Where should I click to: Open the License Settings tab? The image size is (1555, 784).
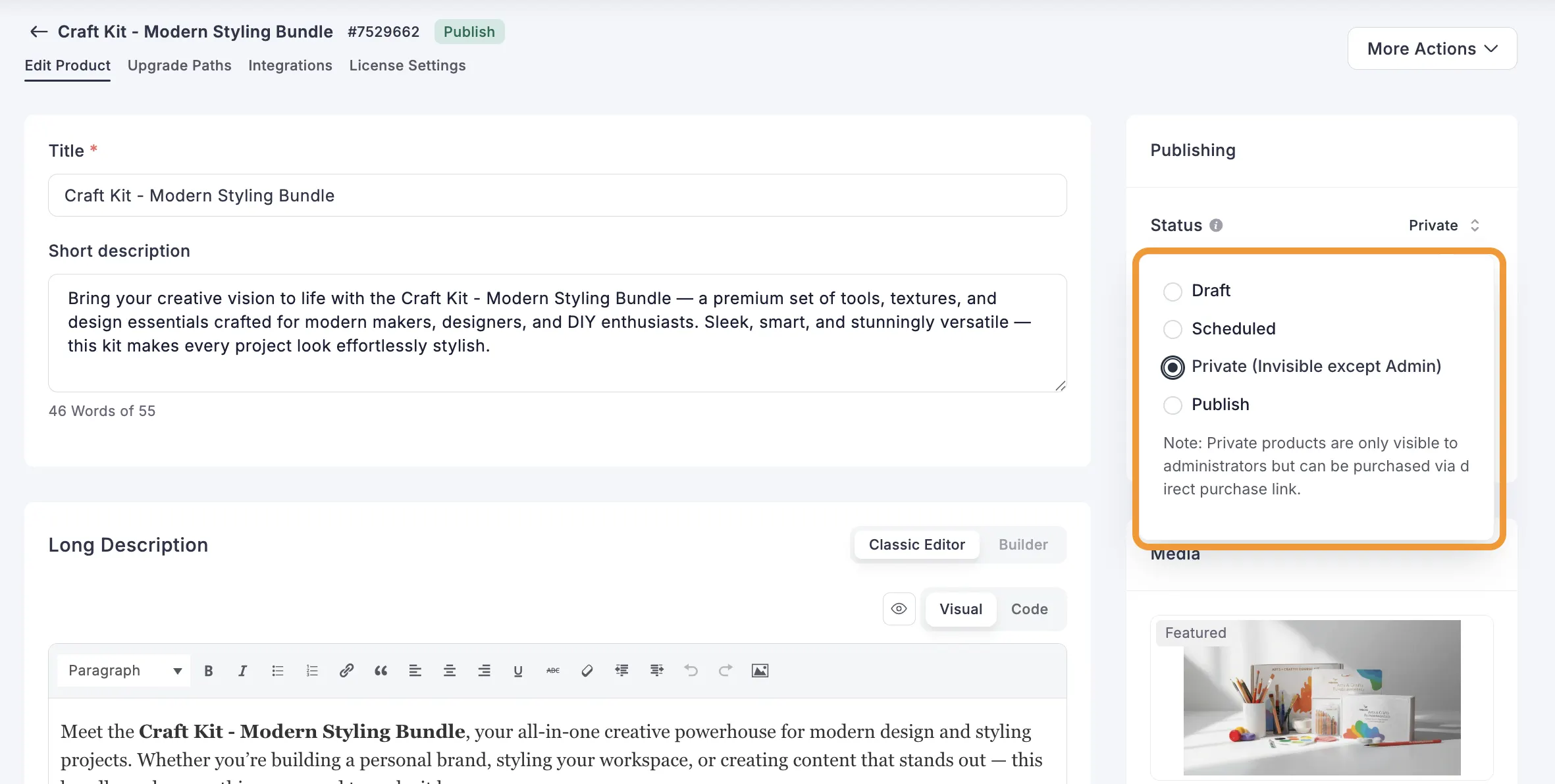407,66
